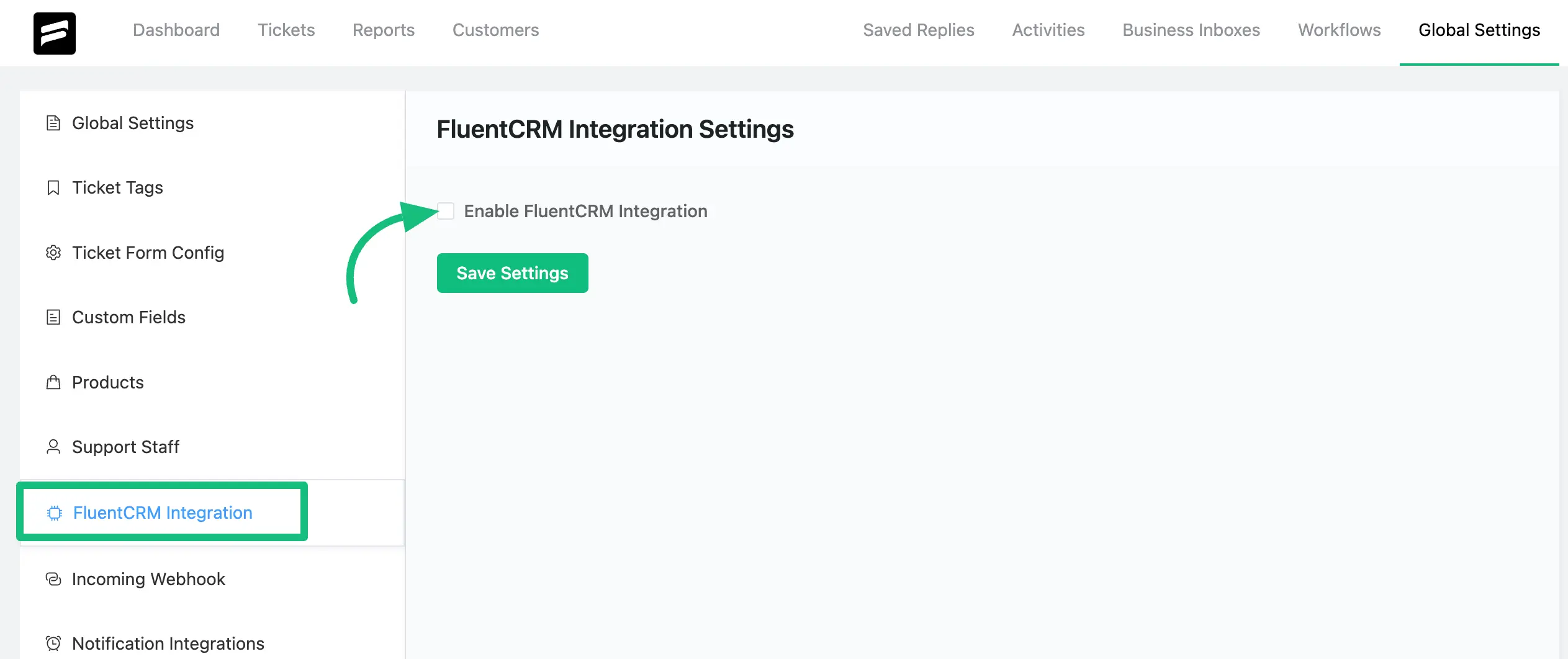Click the Ticket Form Config gear icon
This screenshot has height=659, width=1568.
[53, 253]
